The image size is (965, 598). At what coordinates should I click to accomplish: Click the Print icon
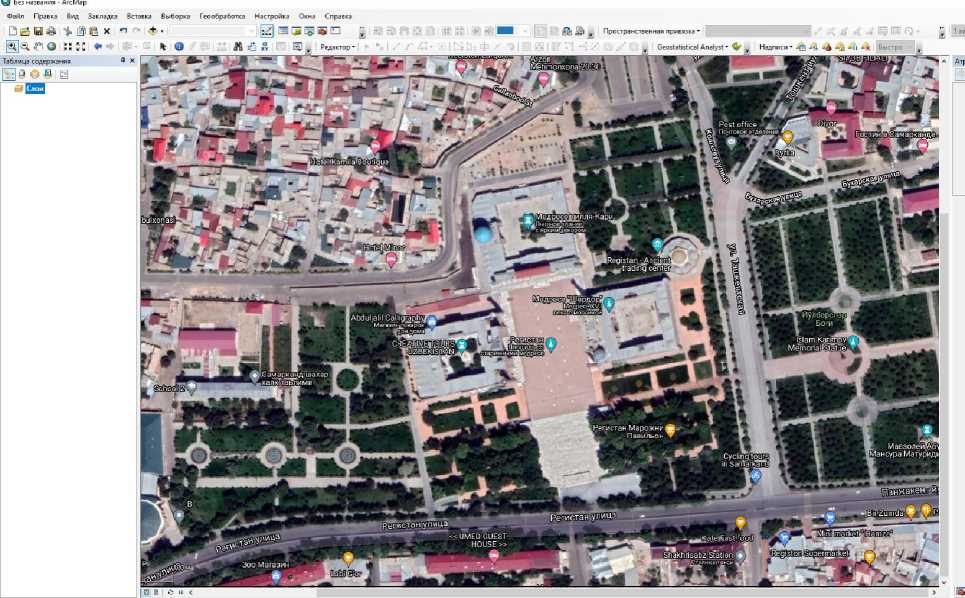click(51, 31)
